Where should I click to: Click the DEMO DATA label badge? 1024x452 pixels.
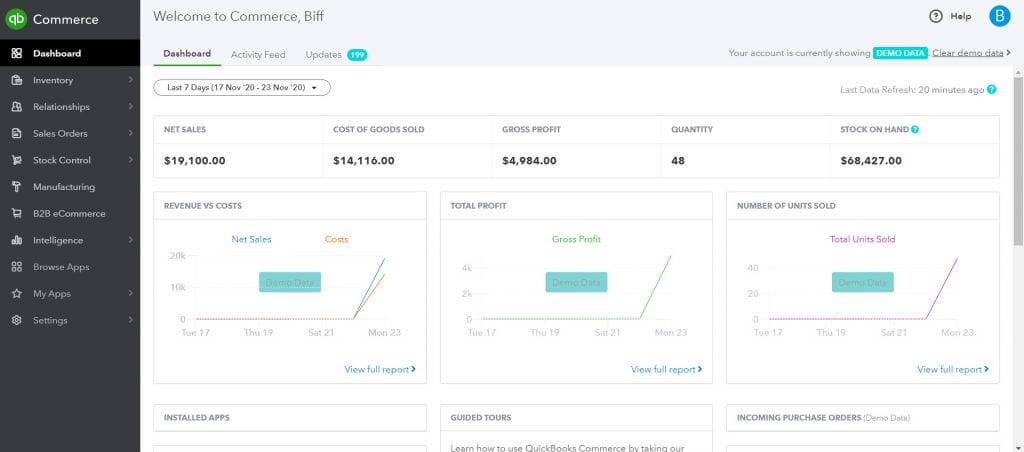901,54
